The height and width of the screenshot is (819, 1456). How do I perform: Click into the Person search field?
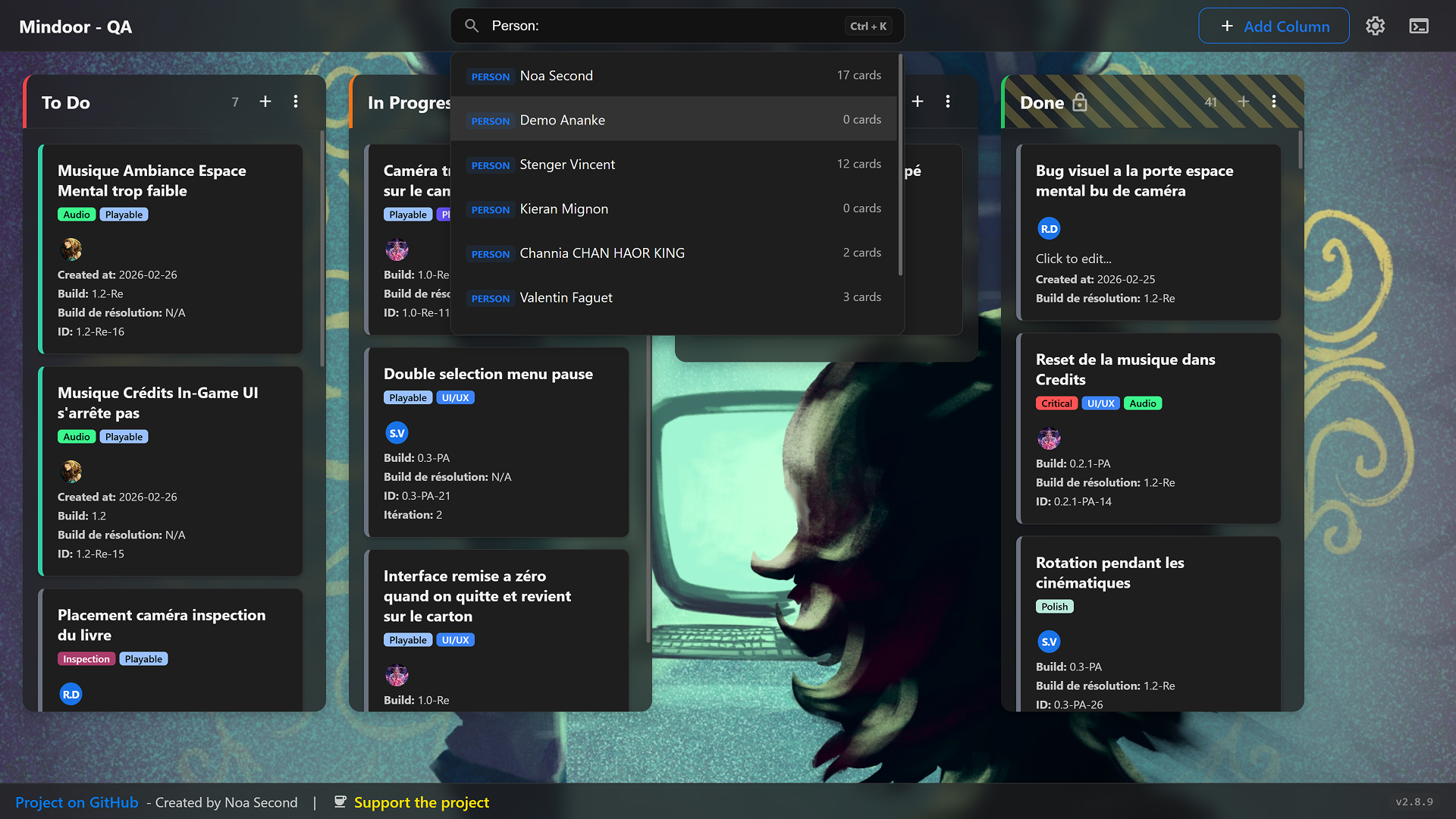pos(667,26)
